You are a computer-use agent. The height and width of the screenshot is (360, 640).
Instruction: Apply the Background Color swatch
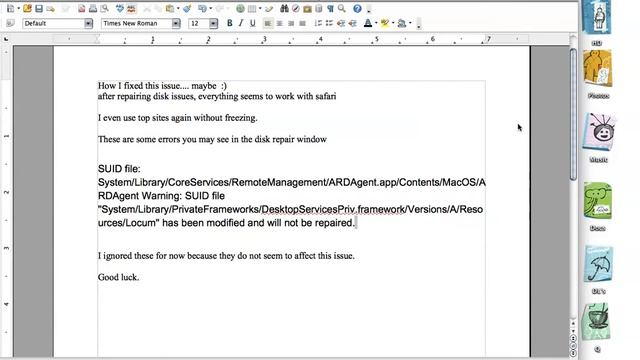pos(402,23)
